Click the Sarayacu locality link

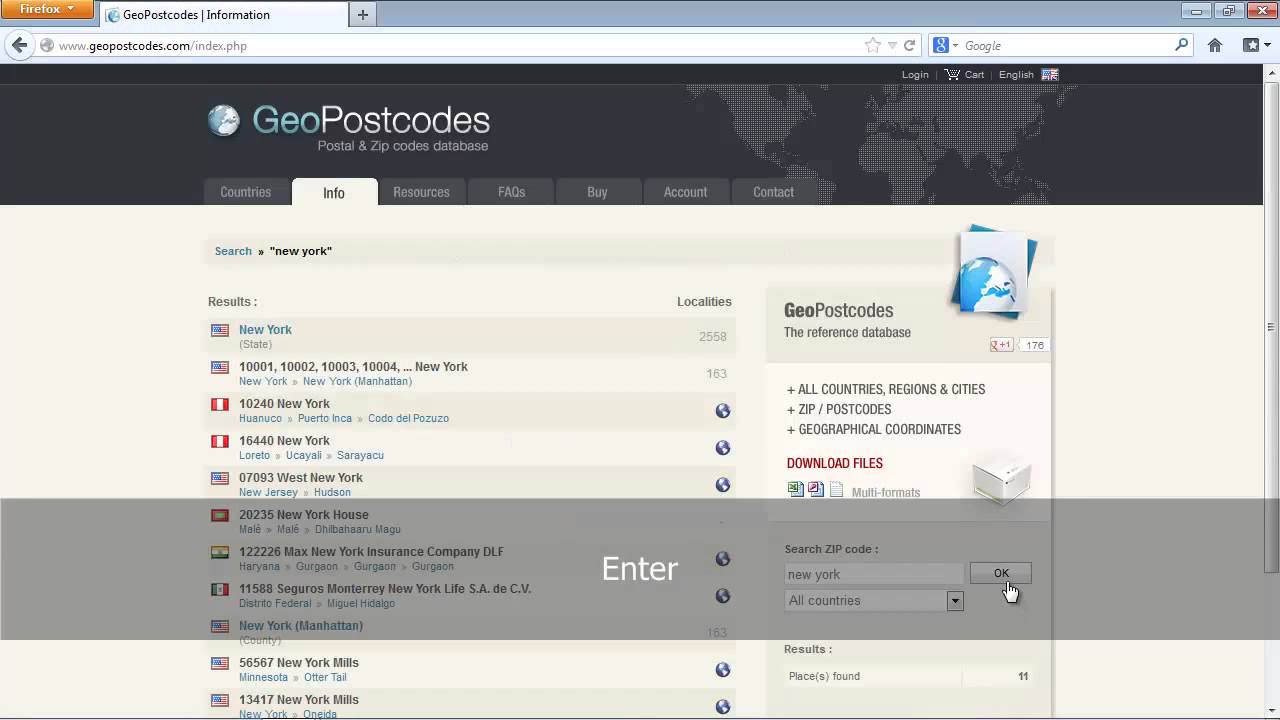[x=360, y=455]
